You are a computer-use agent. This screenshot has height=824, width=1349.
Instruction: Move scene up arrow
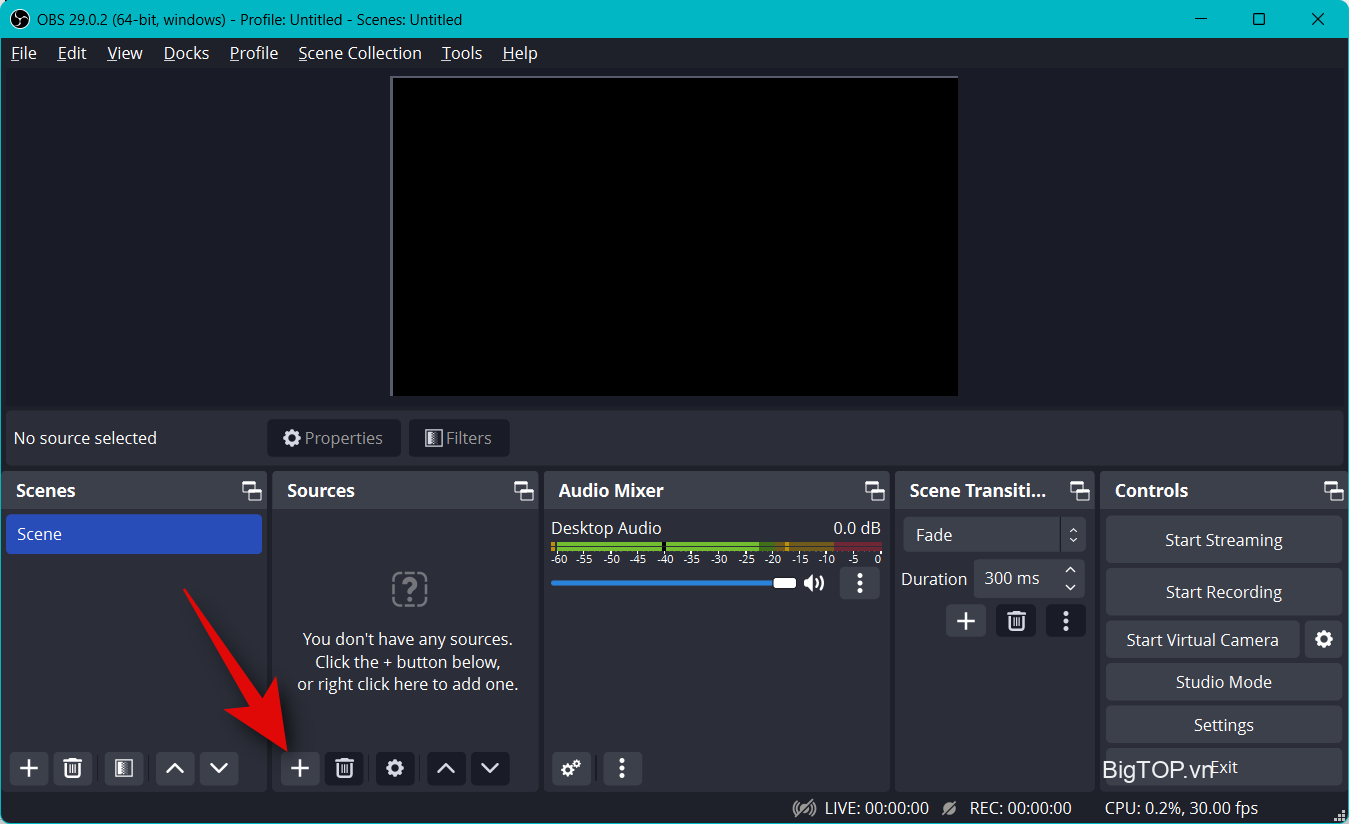coord(175,768)
